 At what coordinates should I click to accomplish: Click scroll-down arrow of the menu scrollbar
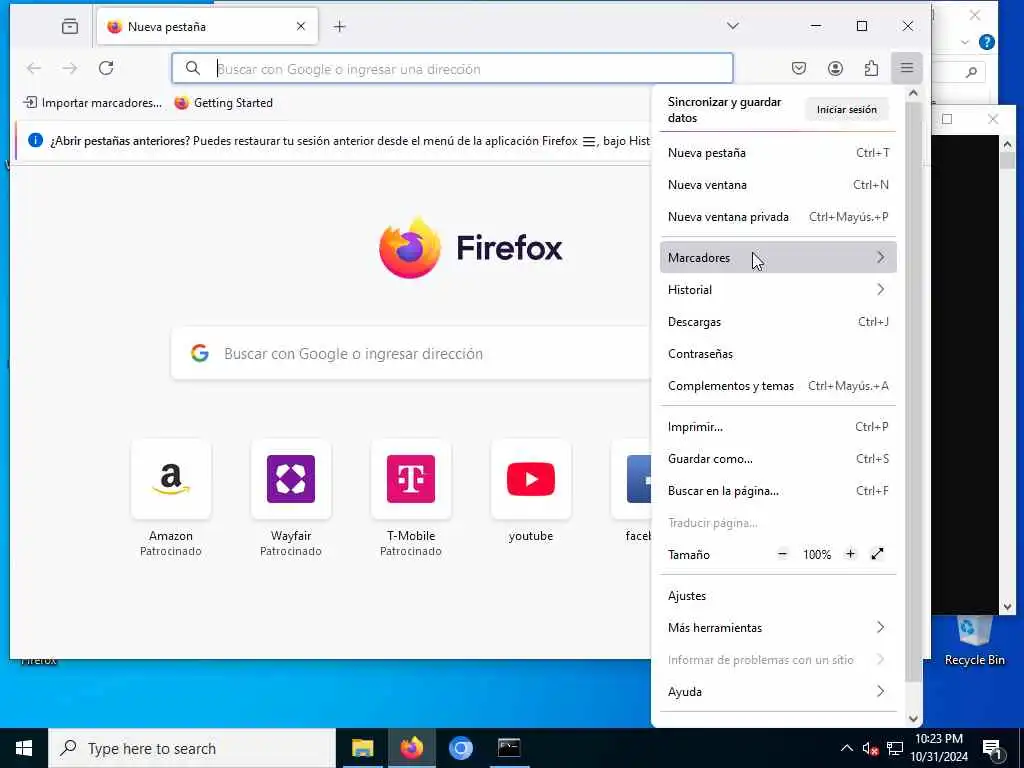tap(913, 718)
